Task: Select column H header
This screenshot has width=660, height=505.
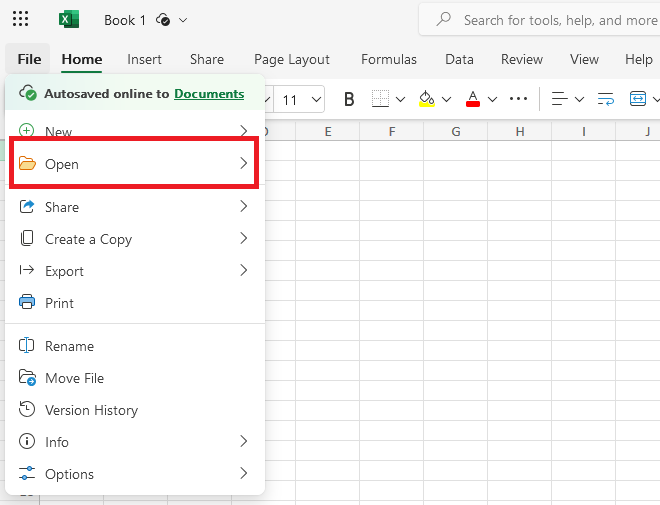Action: click(x=519, y=132)
